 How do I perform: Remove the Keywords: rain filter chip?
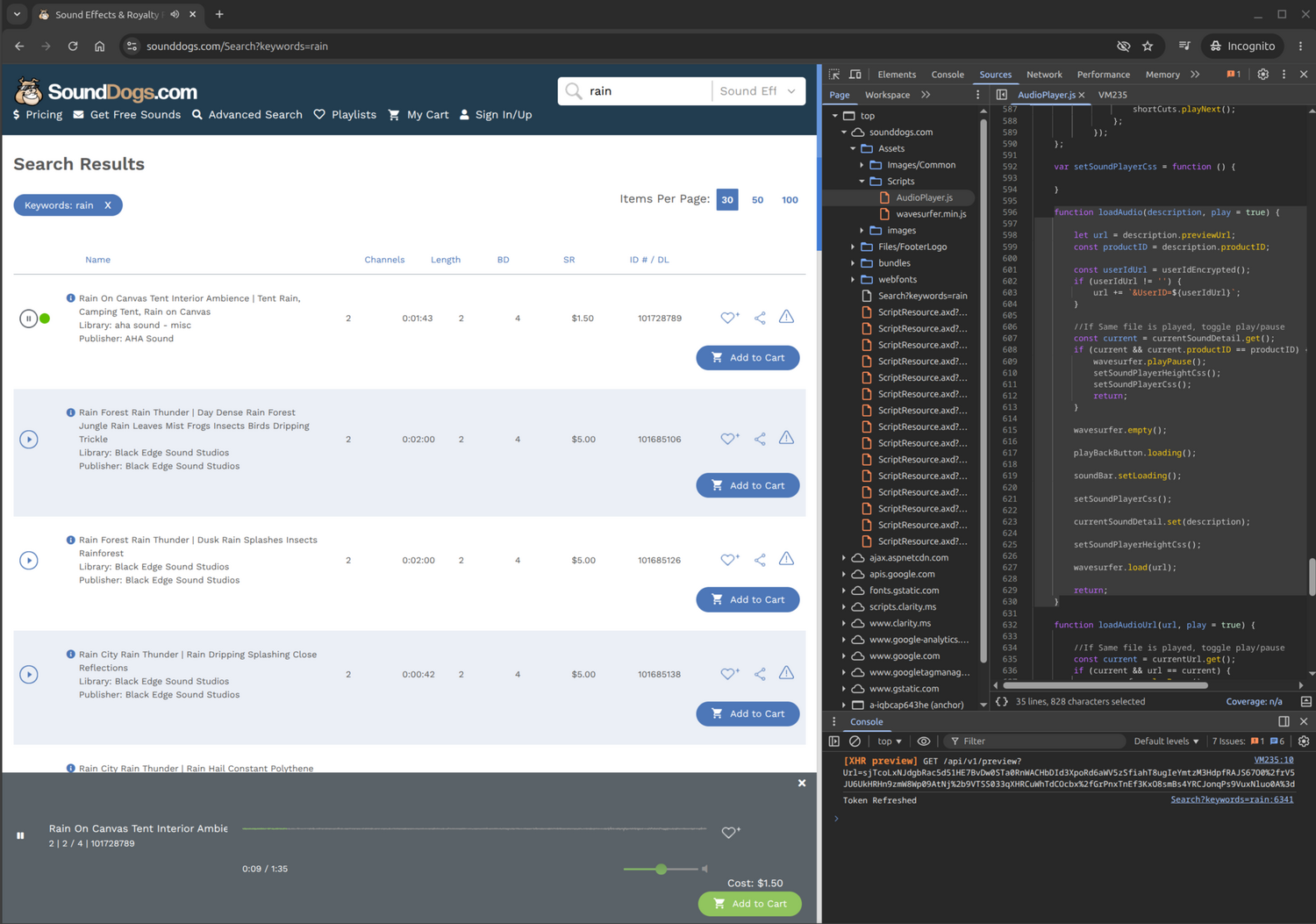coord(108,205)
